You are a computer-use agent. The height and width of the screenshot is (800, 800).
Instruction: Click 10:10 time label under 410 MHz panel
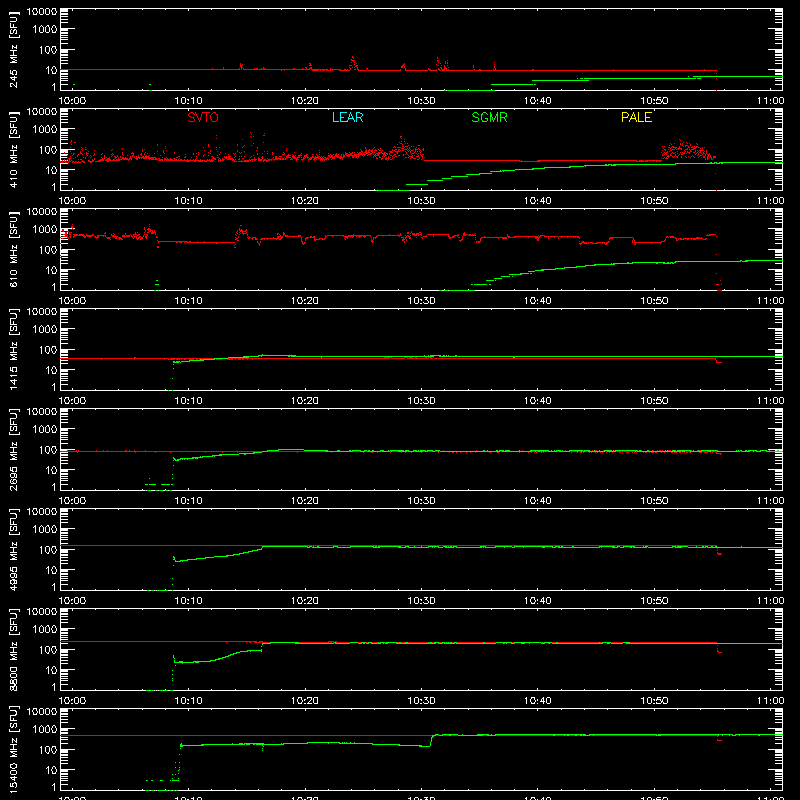pyautogui.click(x=189, y=201)
